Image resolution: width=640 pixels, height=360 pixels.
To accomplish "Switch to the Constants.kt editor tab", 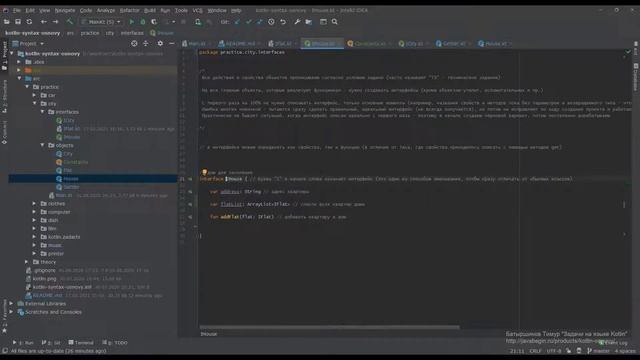I will coord(369,44).
